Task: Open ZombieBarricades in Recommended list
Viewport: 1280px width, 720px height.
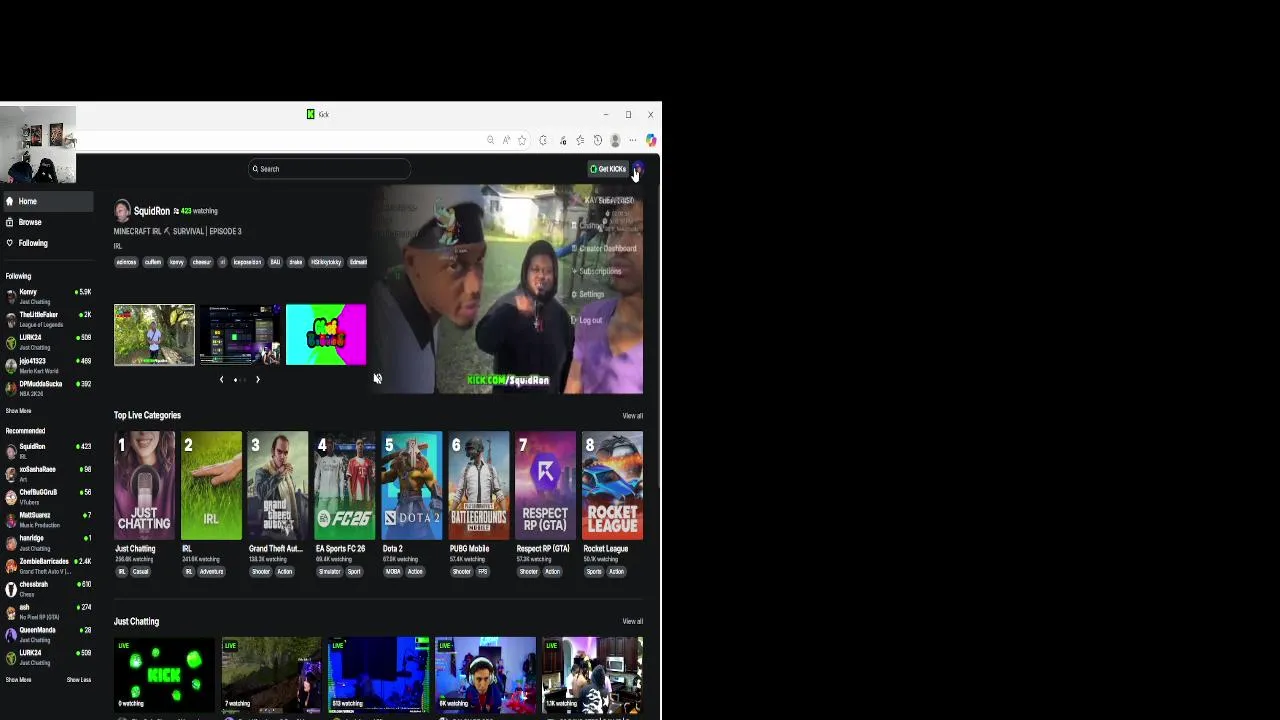Action: click(x=46, y=565)
